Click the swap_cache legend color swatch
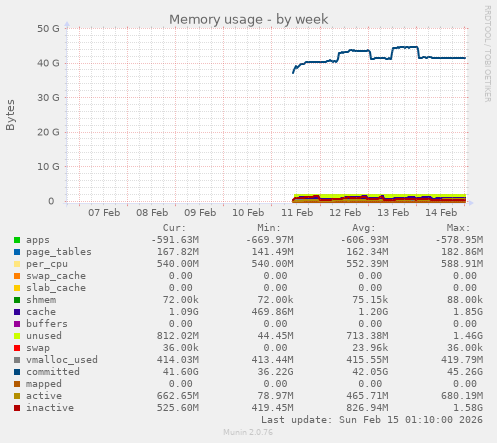The width and height of the screenshot is (497, 443). [17, 276]
